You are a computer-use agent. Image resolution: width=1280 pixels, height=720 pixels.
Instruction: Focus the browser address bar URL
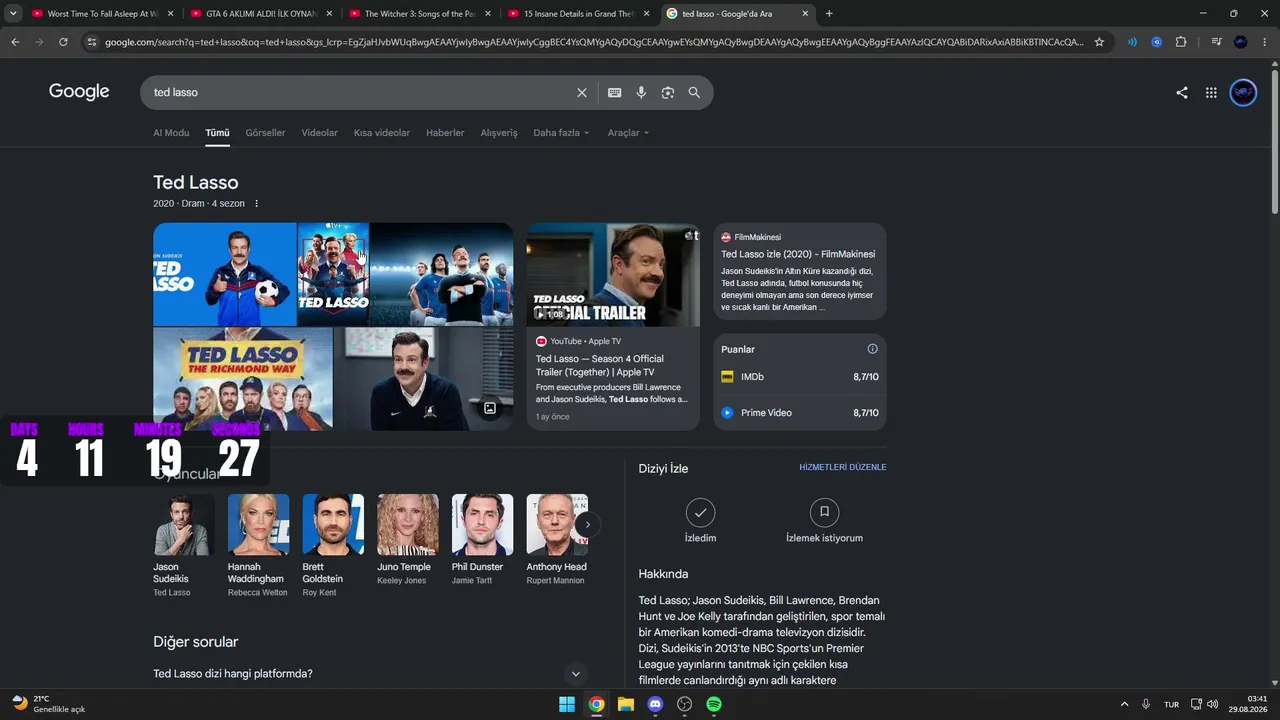[594, 42]
